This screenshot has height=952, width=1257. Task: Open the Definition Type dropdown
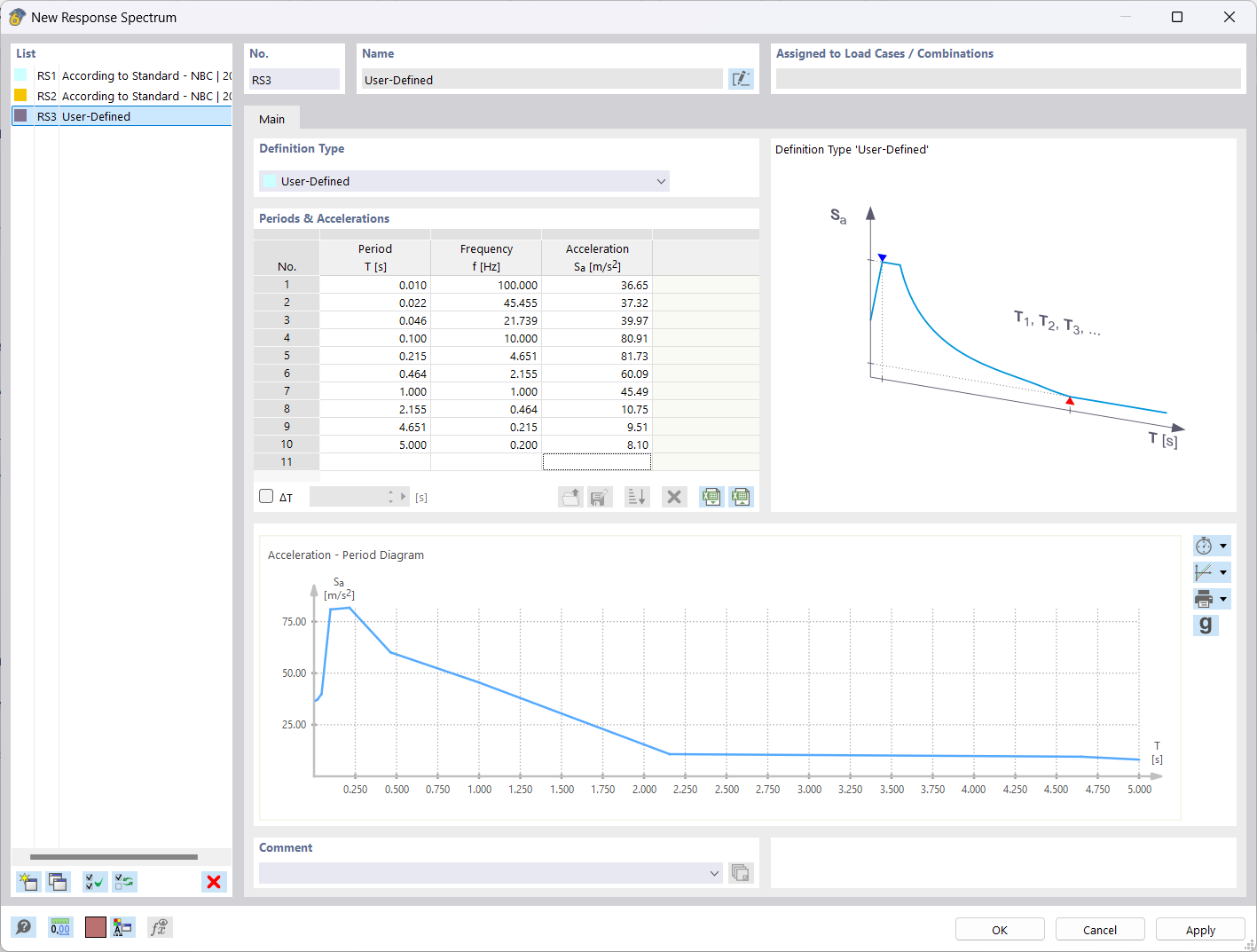660,181
